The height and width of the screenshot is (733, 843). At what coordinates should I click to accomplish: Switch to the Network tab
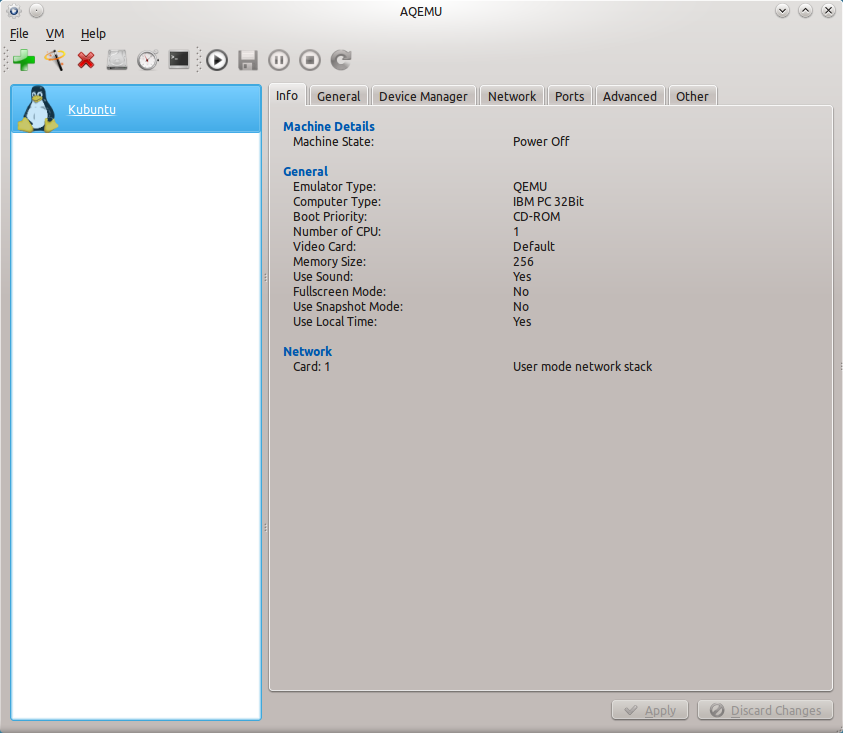tap(512, 96)
